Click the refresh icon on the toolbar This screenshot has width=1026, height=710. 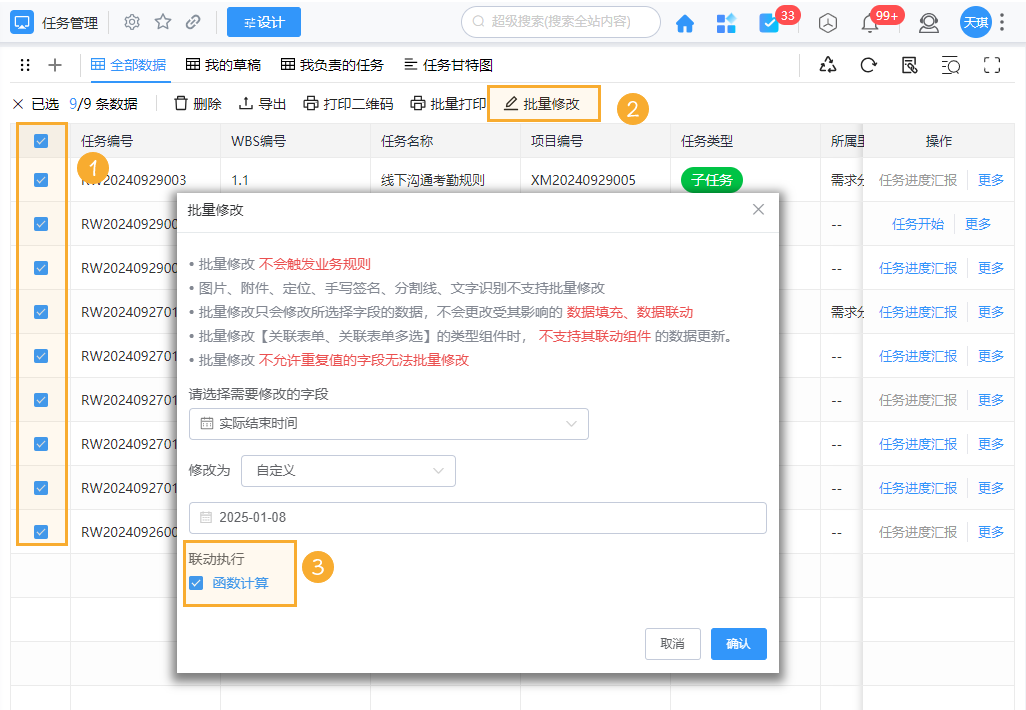point(868,64)
